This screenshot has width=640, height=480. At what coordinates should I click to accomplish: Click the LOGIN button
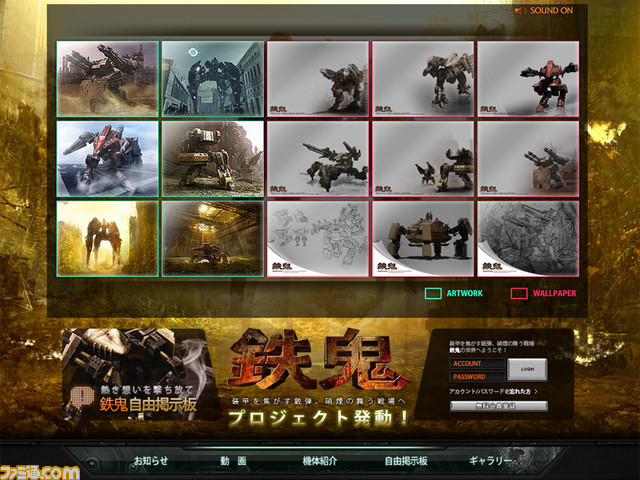coord(527,369)
